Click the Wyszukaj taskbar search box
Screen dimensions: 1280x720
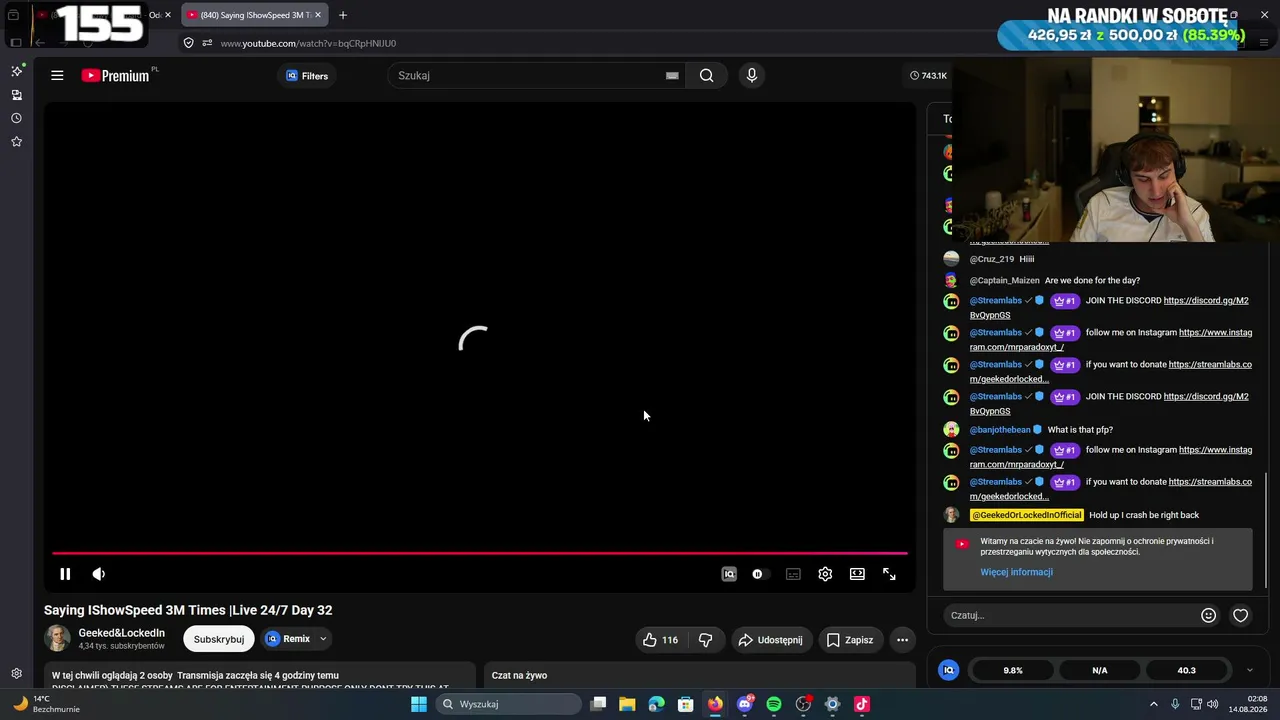click(x=508, y=704)
